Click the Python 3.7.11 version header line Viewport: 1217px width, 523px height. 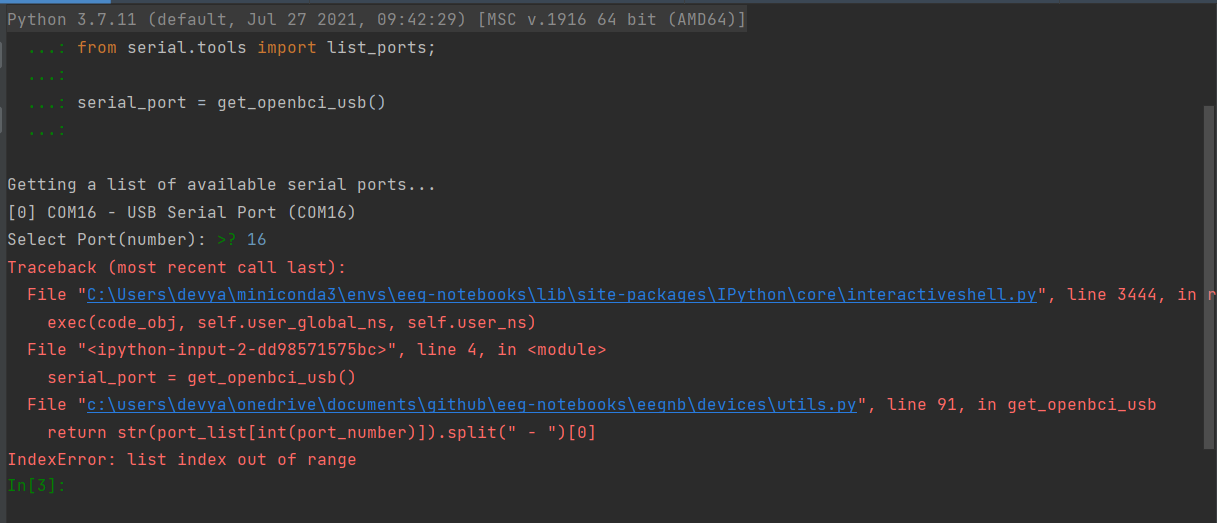pyautogui.click(x=376, y=20)
